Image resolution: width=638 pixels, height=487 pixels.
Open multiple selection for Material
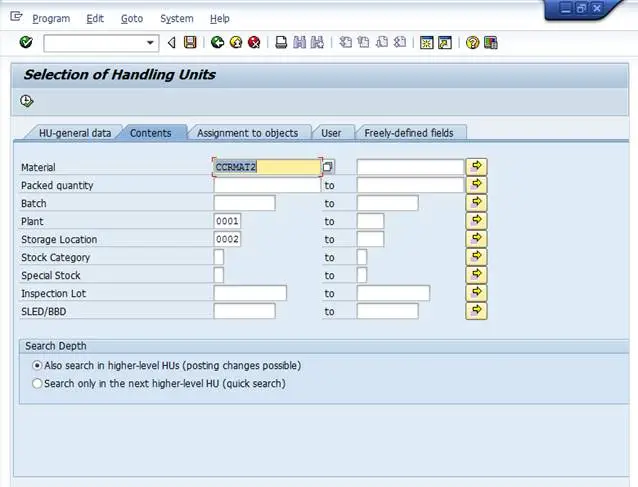[476, 167]
